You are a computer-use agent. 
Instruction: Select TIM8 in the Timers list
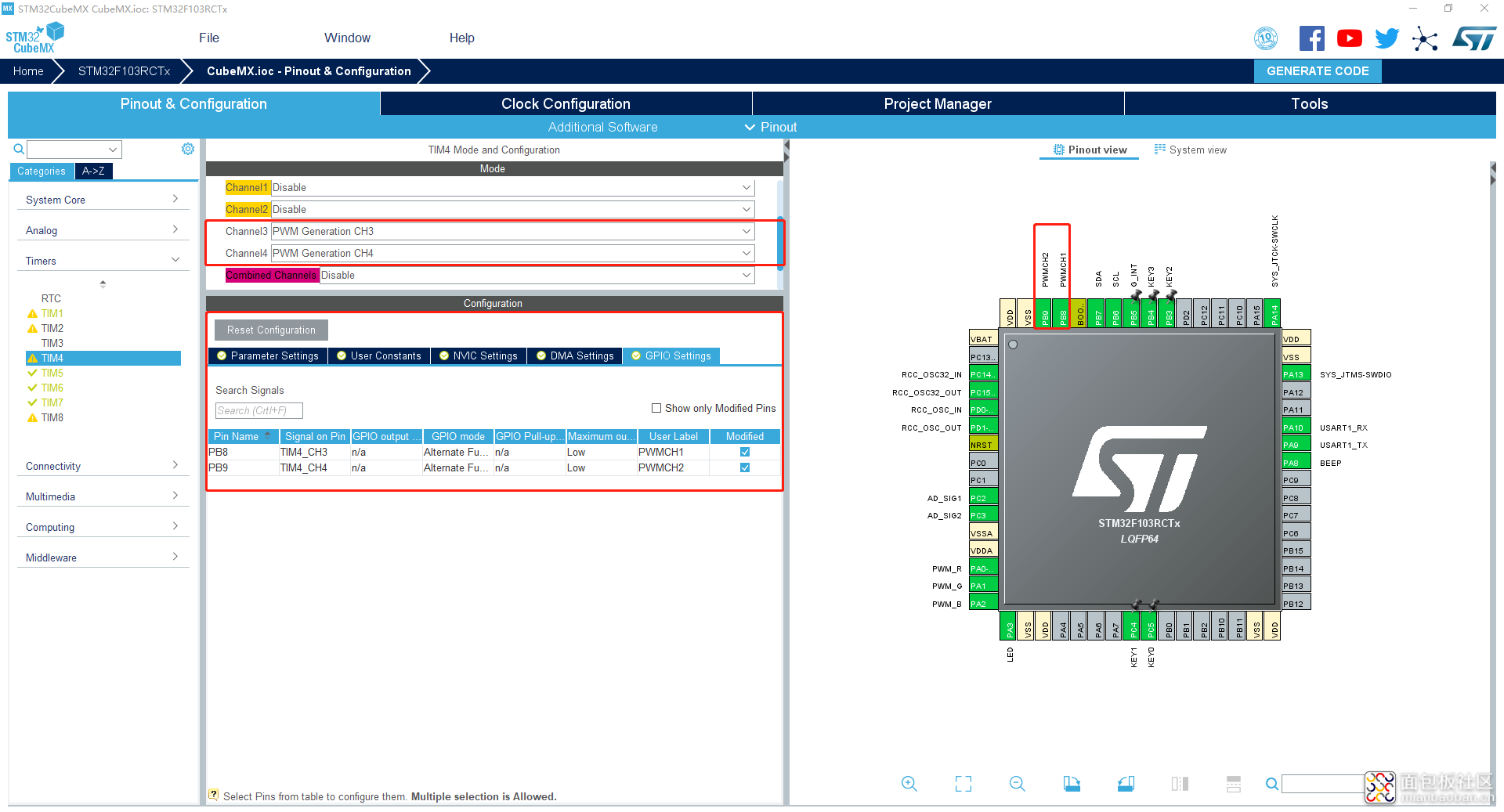pyautogui.click(x=52, y=417)
